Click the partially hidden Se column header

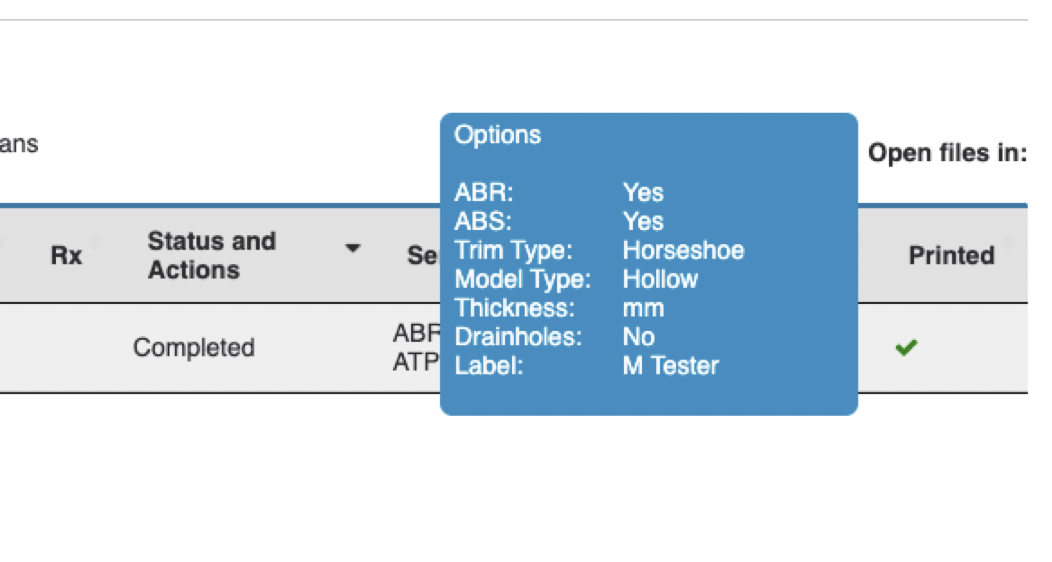423,256
